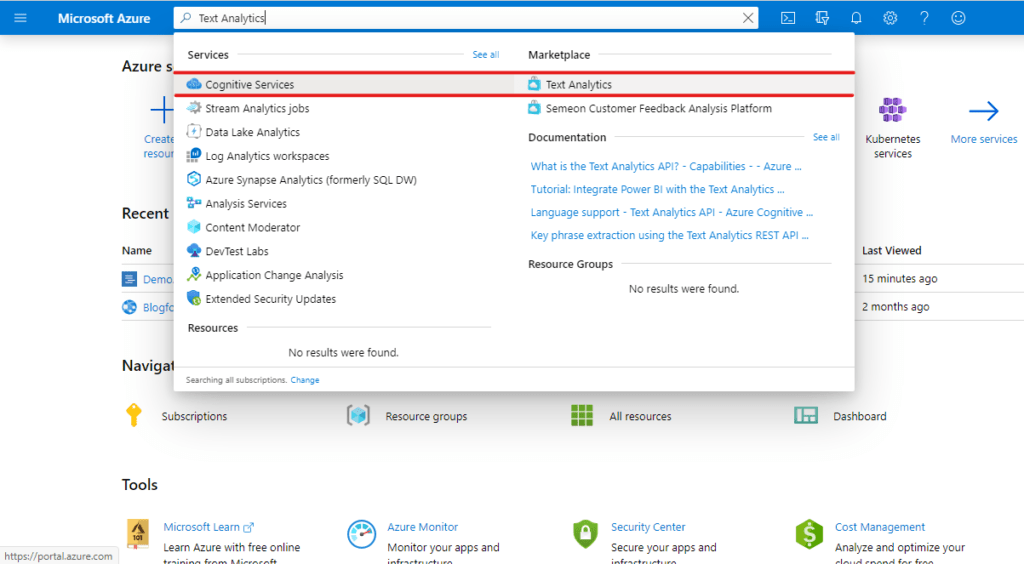The height and width of the screenshot is (564, 1024).
Task: Open Key phrase extraction documentation link
Action: point(669,235)
